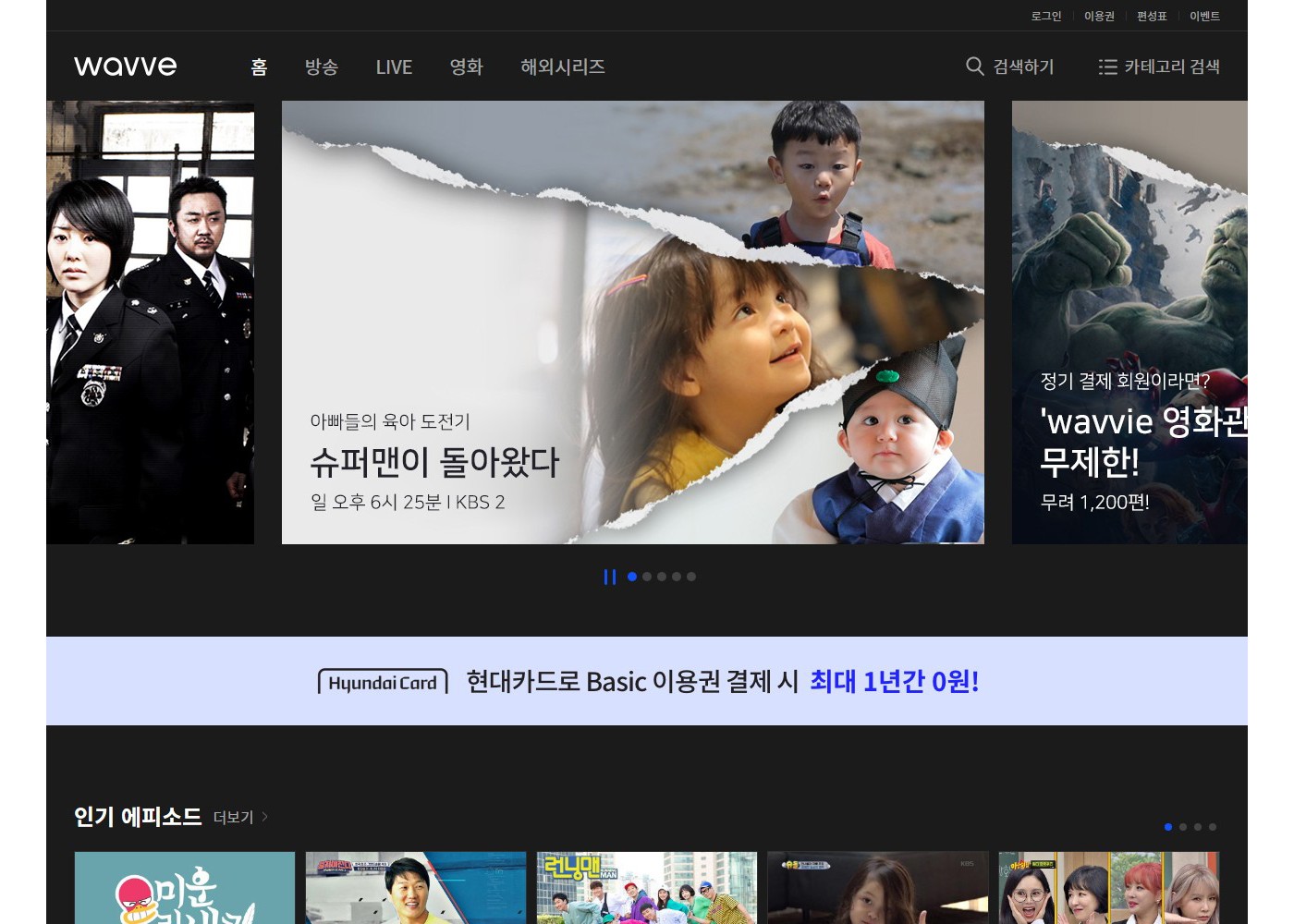Go to the 방송 tab
Screen dimensions: 1294x924
point(322,67)
